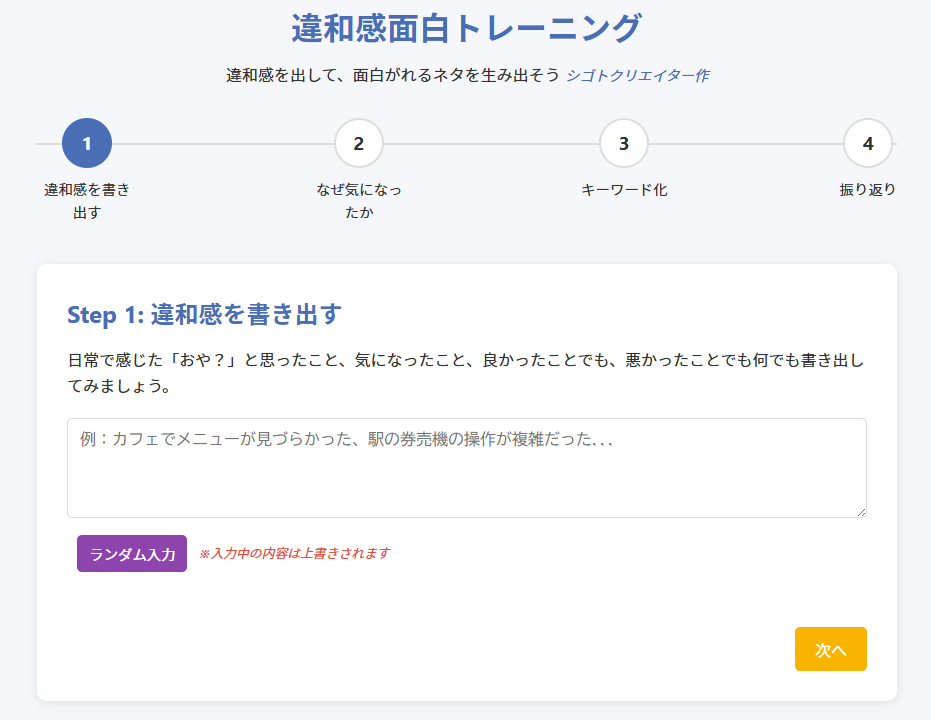This screenshot has width=931, height=720.
Task: Switch to the 振り返り step label
Action: (x=868, y=190)
